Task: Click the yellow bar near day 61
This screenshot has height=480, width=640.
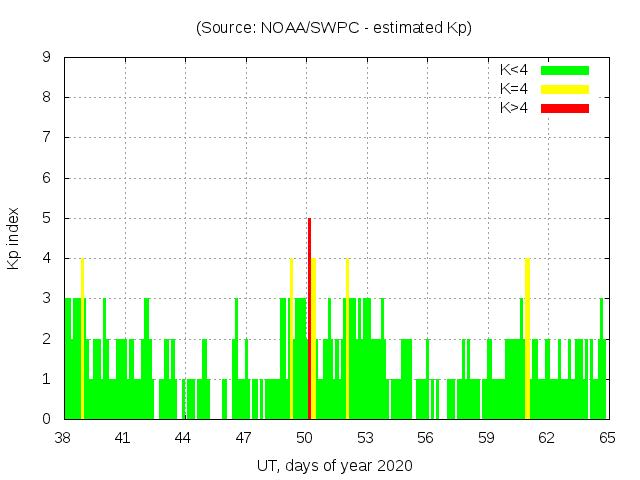Action: (x=527, y=338)
